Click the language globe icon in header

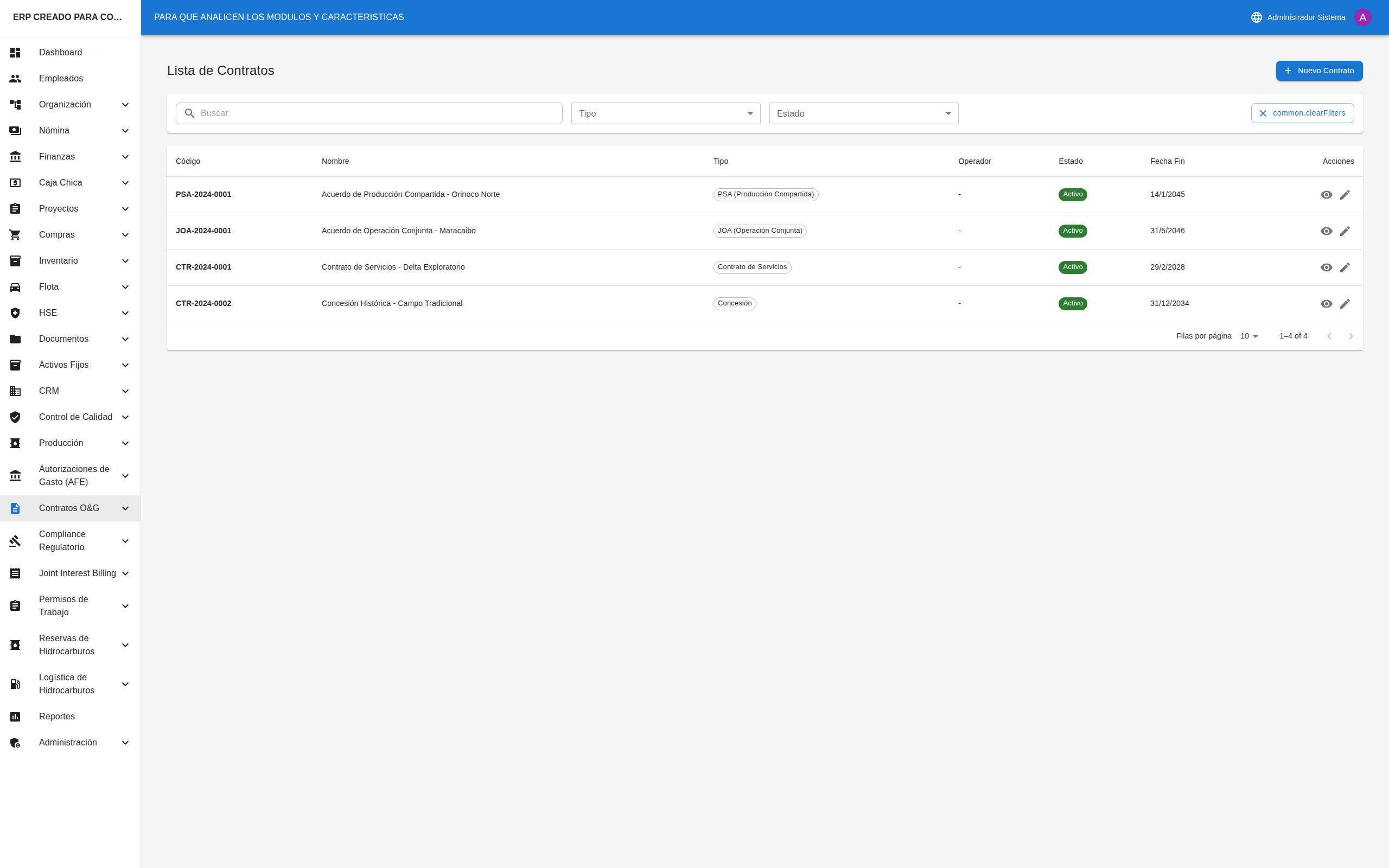tap(1256, 17)
